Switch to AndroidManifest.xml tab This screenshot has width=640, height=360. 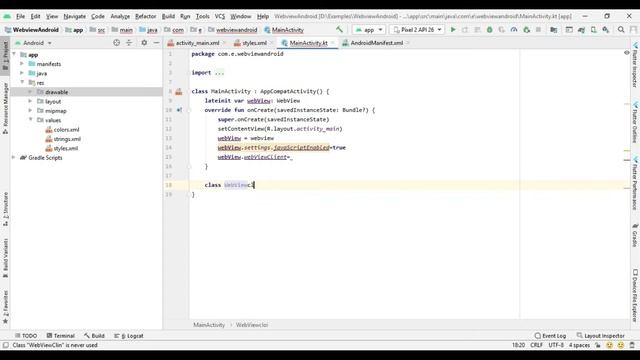376,43
